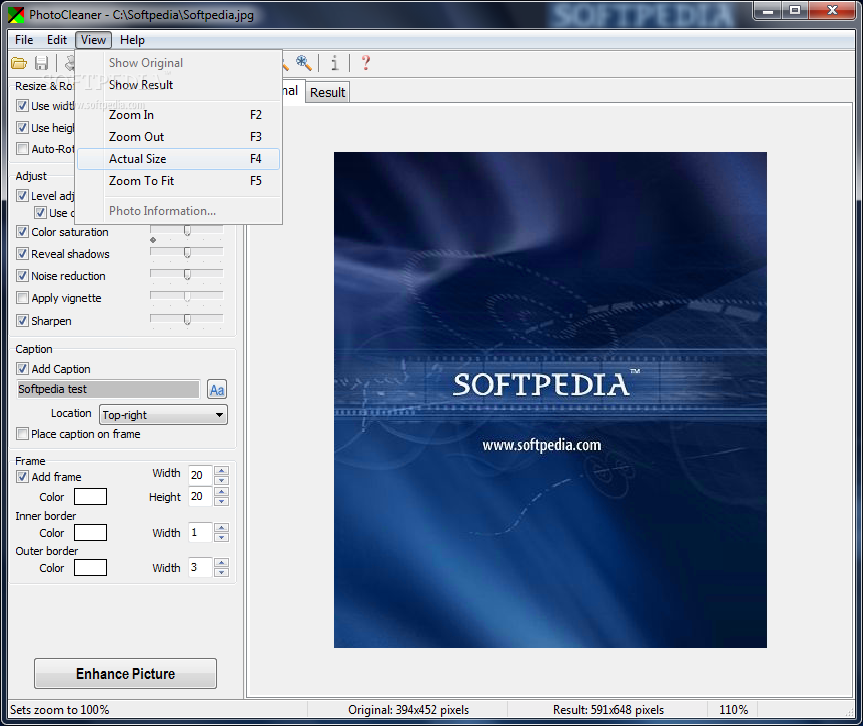Screen dimensions: 863x726
Task: Click the Outer border Width value field
Action: [x=201, y=567]
